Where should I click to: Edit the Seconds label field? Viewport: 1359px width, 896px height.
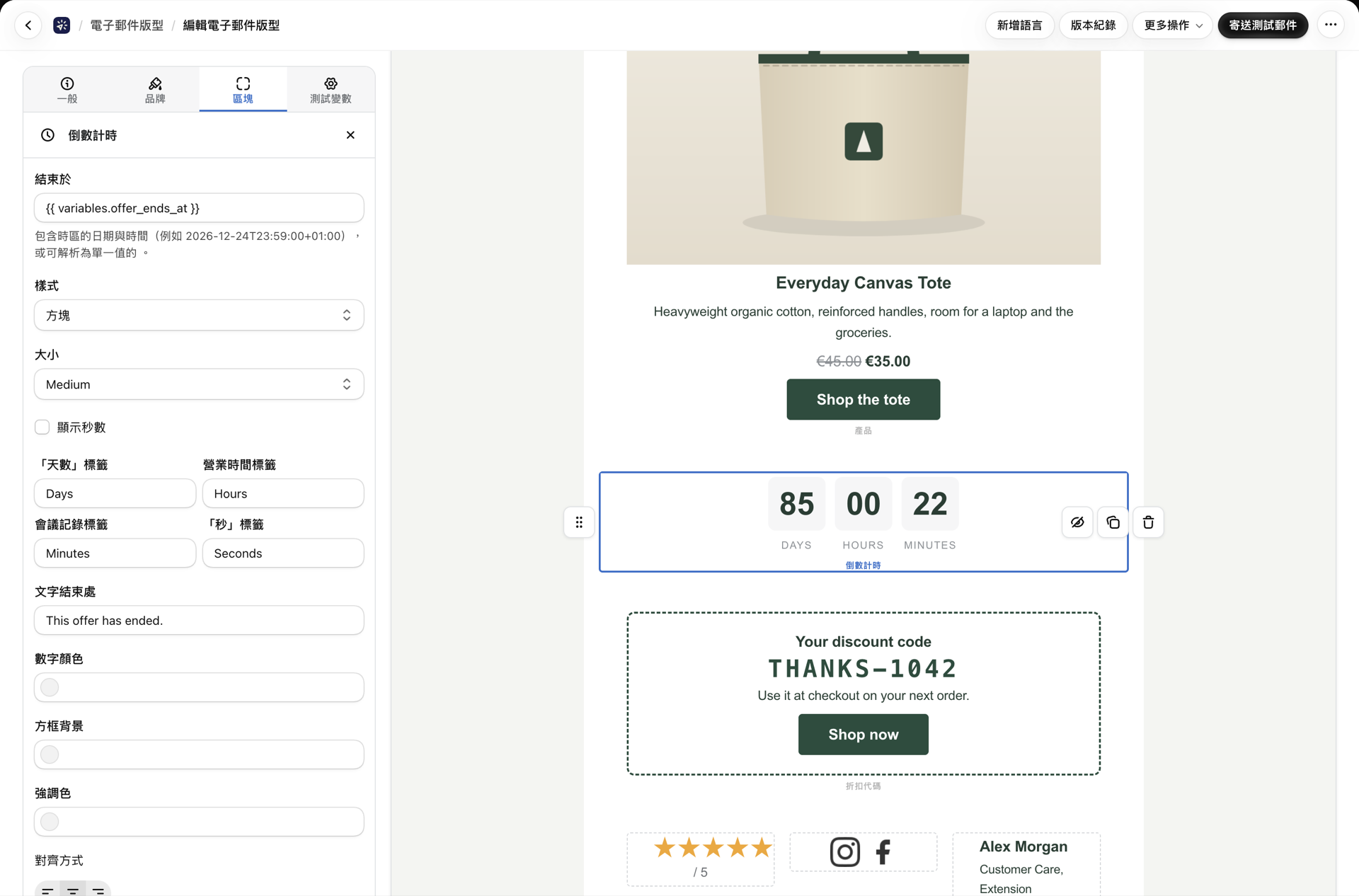pos(283,553)
